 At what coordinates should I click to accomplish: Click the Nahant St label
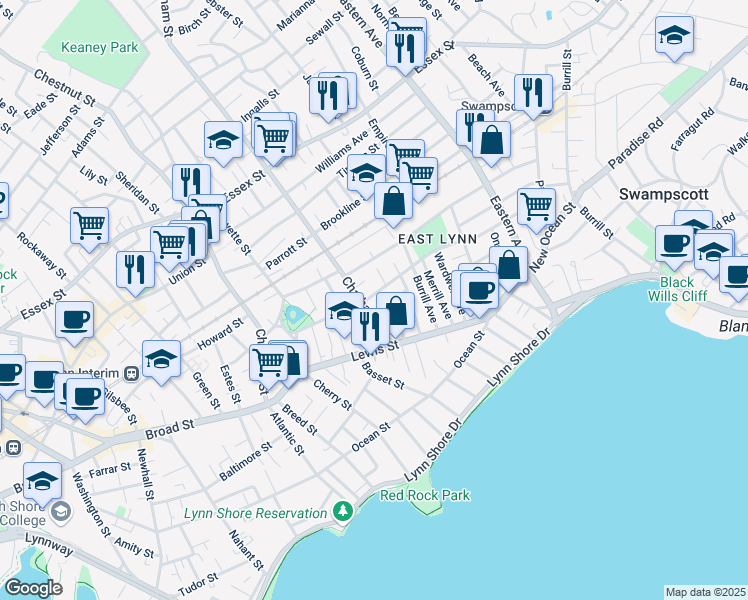pos(246,550)
